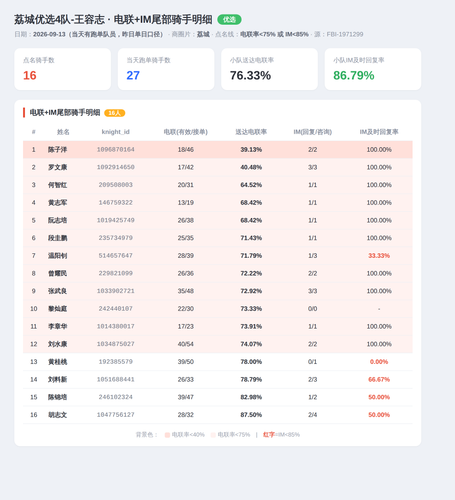Click the date 2026-09-13 in the subtitle
The width and height of the screenshot is (455, 500).
[x=49, y=34]
